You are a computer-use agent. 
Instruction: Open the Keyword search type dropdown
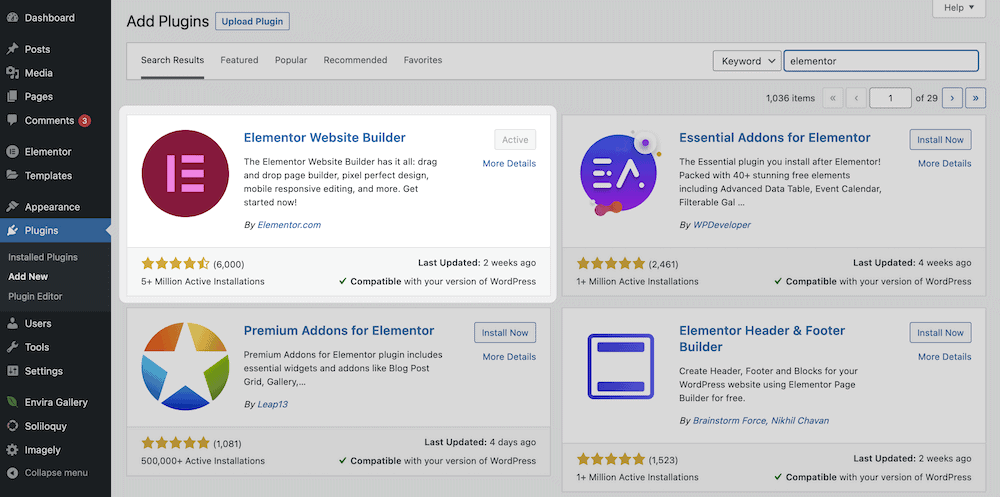(747, 61)
